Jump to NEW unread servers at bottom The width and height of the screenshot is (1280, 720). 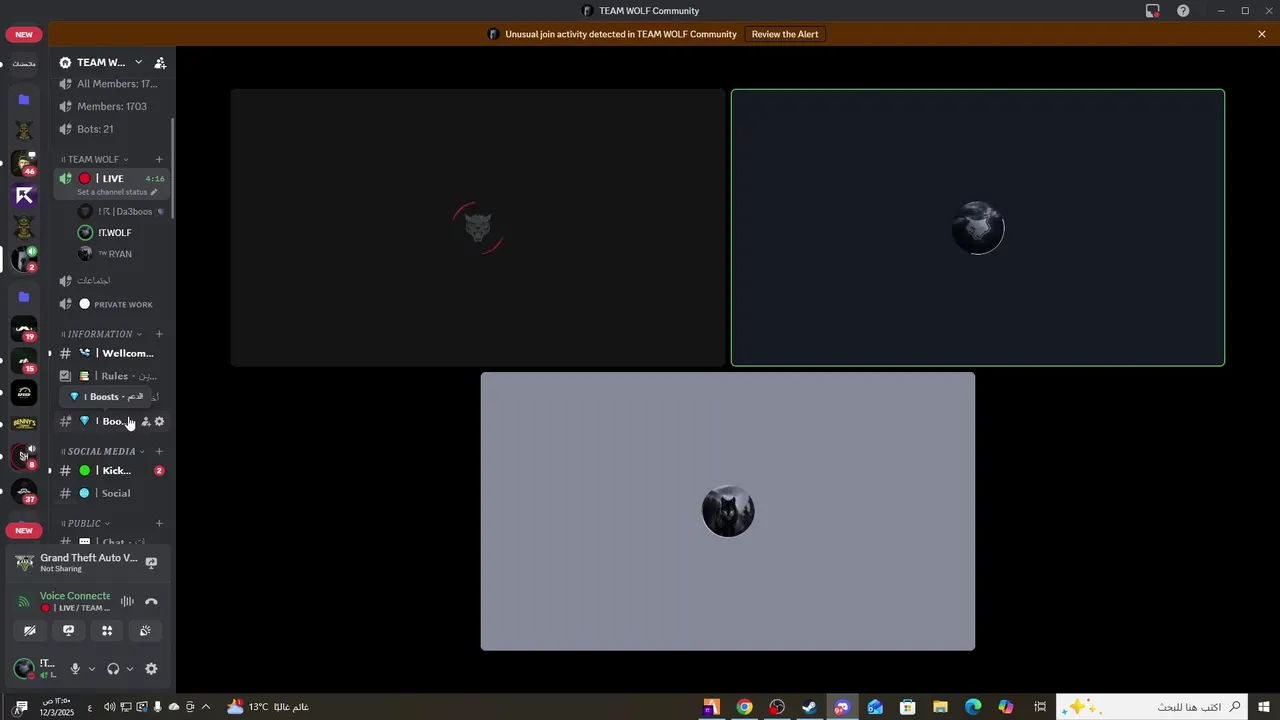point(24,530)
